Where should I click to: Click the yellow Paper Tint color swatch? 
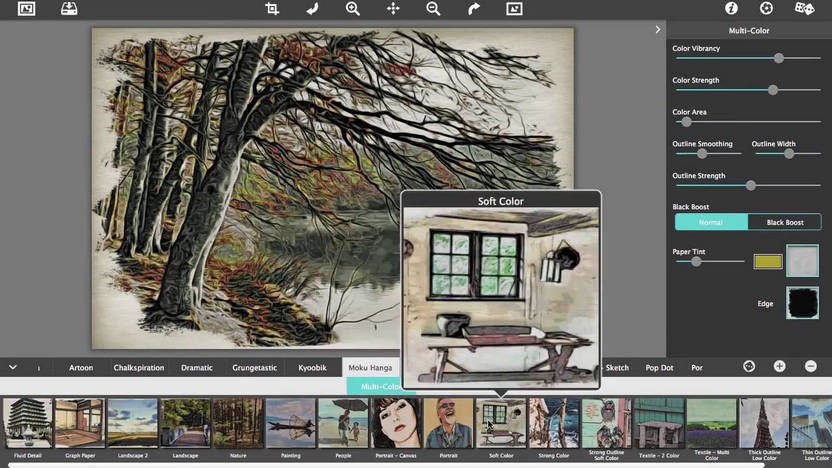(768, 261)
